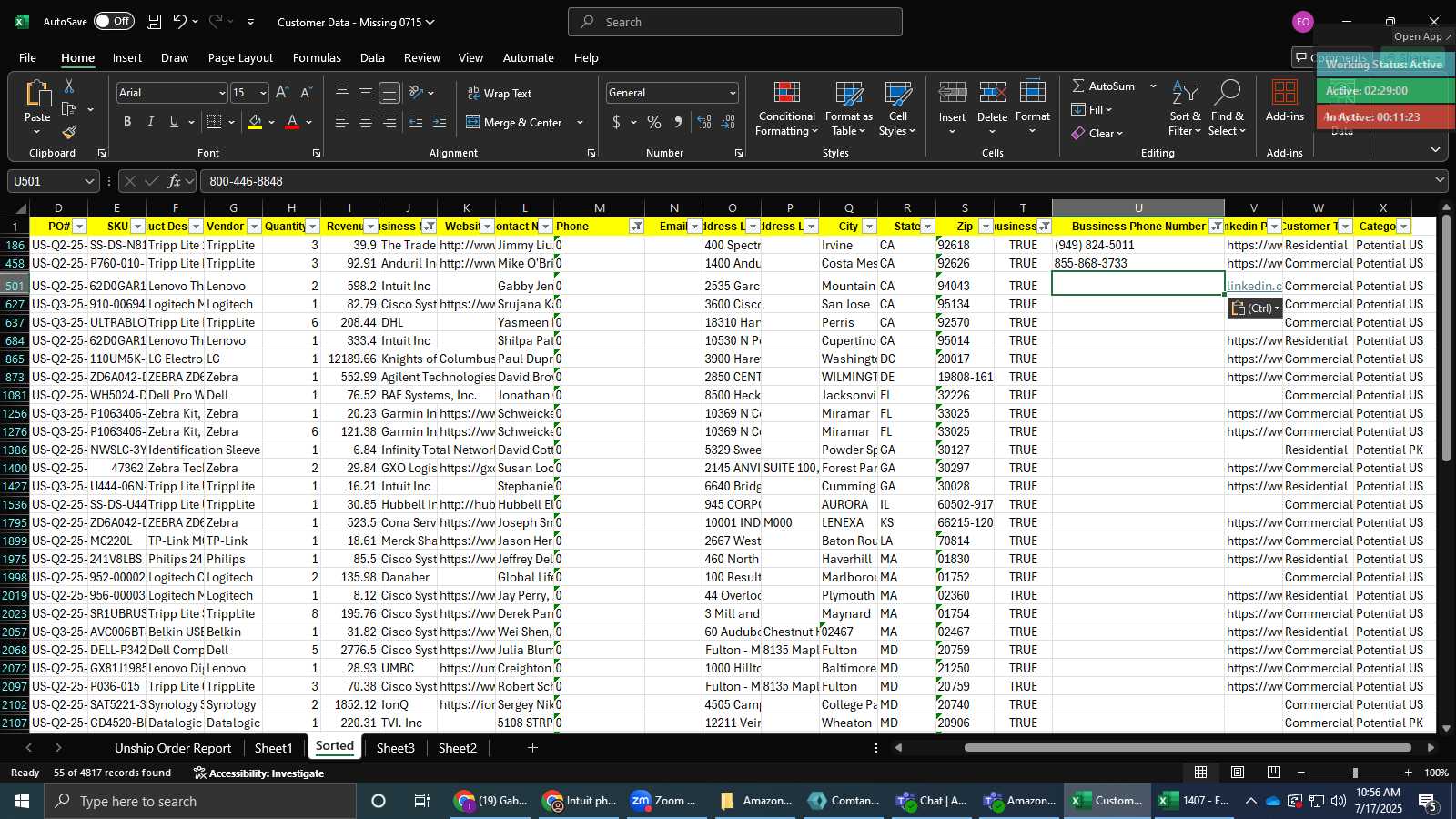Open the Page Layout tab
This screenshot has width=1456, height=819.
240,57
